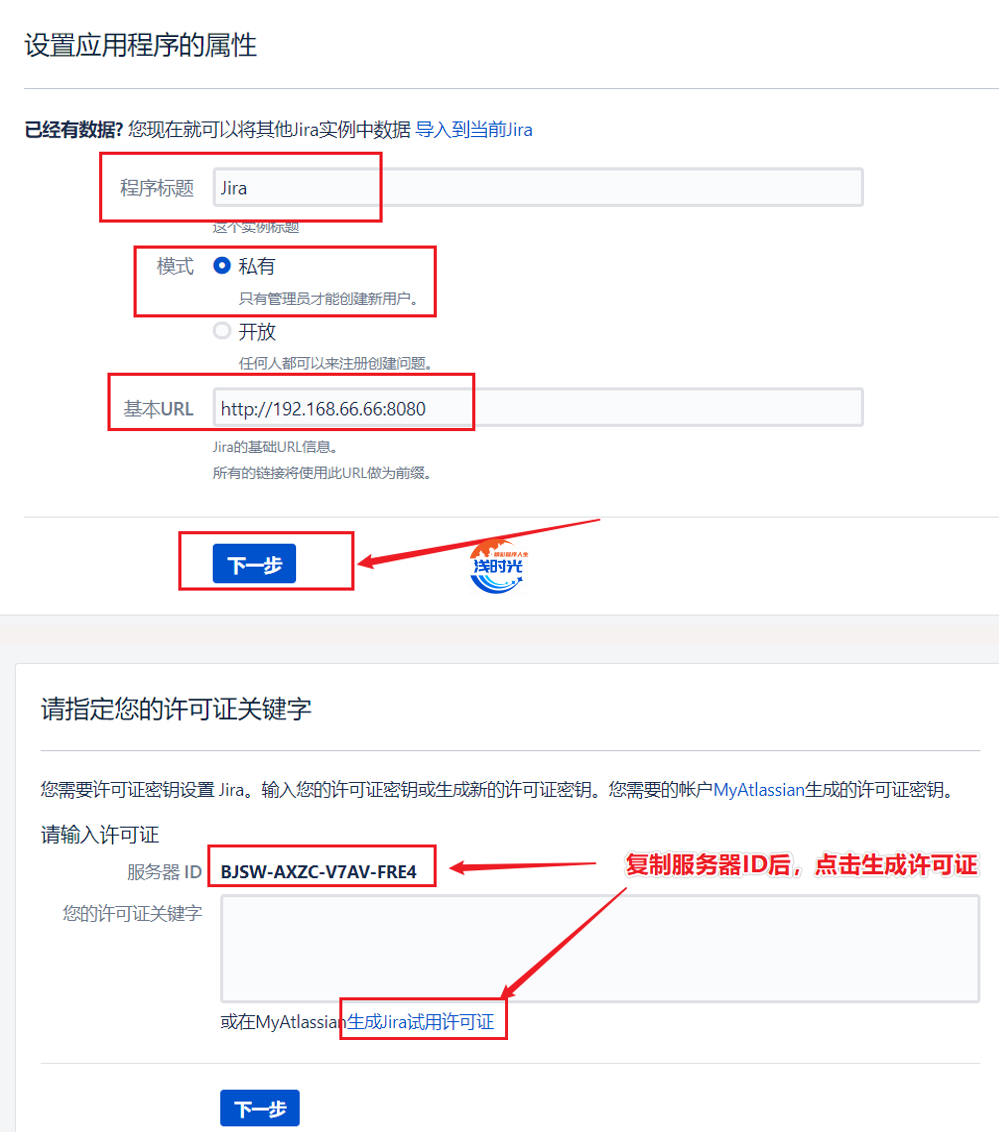This screenshot has height=1132, width=999.
Task: Open the 导入到当前Jira import link
Action: point(474,130)
